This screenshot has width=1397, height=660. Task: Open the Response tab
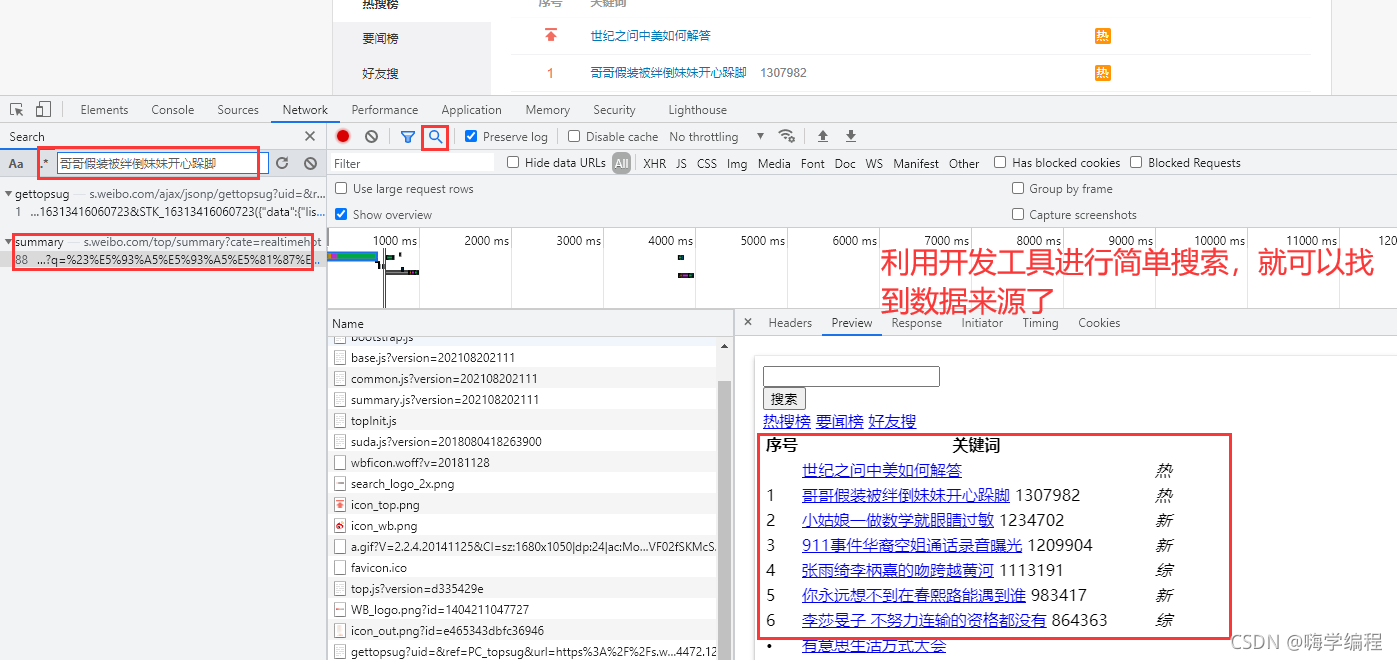pos(916,322)
